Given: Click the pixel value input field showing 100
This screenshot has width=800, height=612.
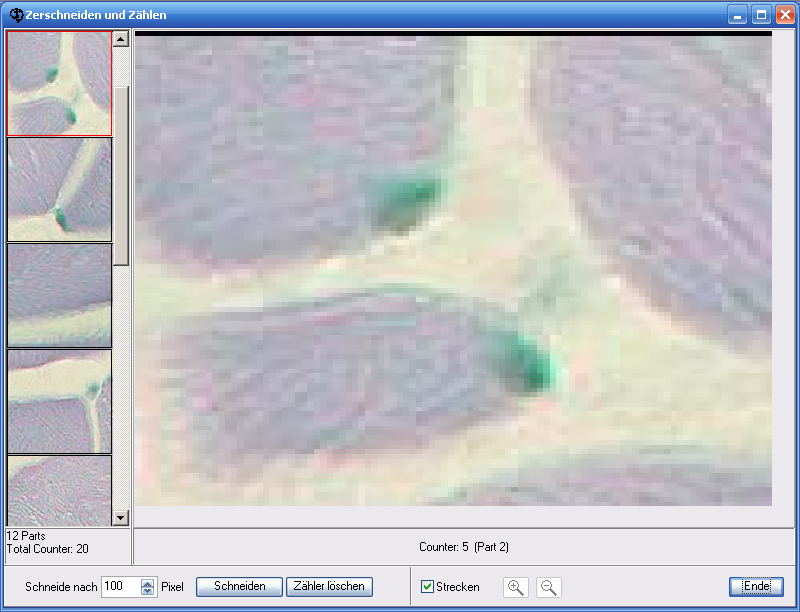Looking at the screenshot, I should [x=121, y=586].
